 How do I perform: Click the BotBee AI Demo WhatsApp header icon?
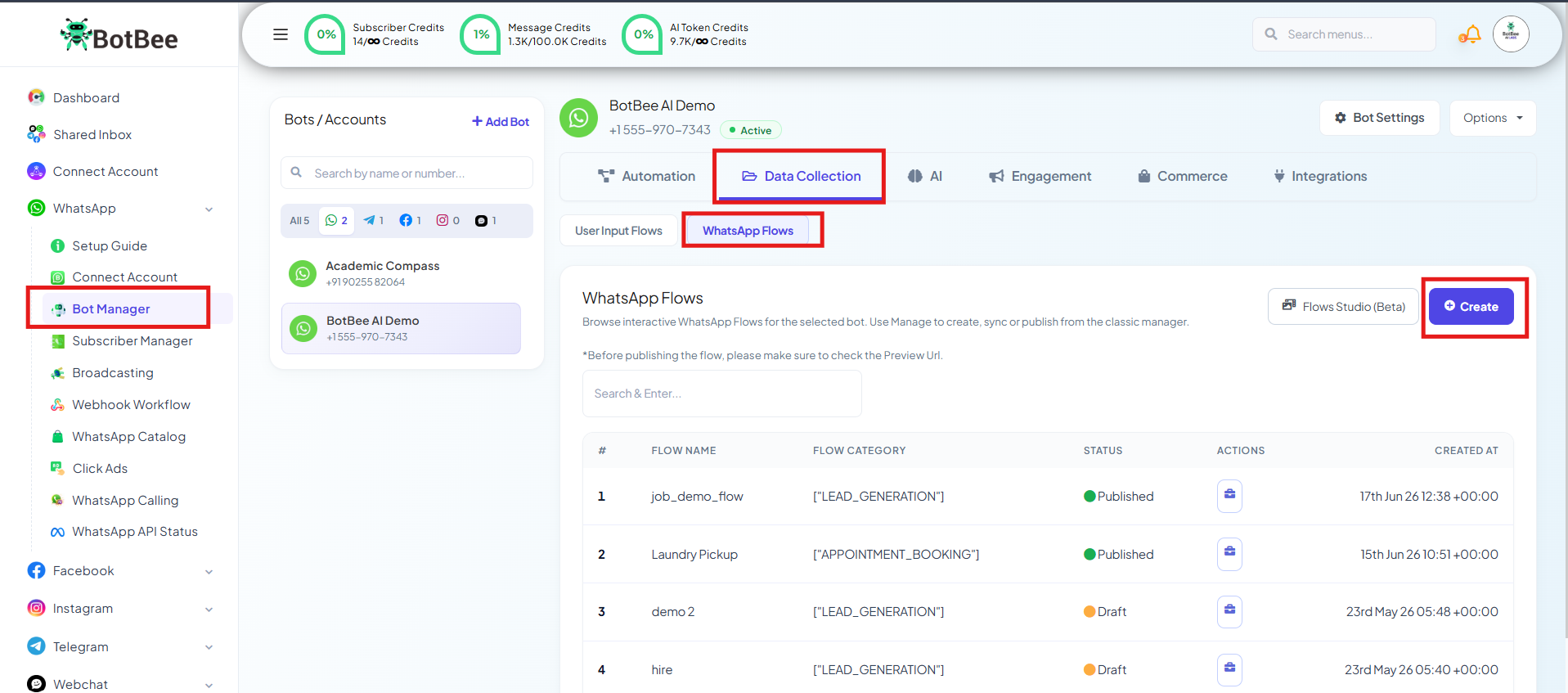[579, 118]
